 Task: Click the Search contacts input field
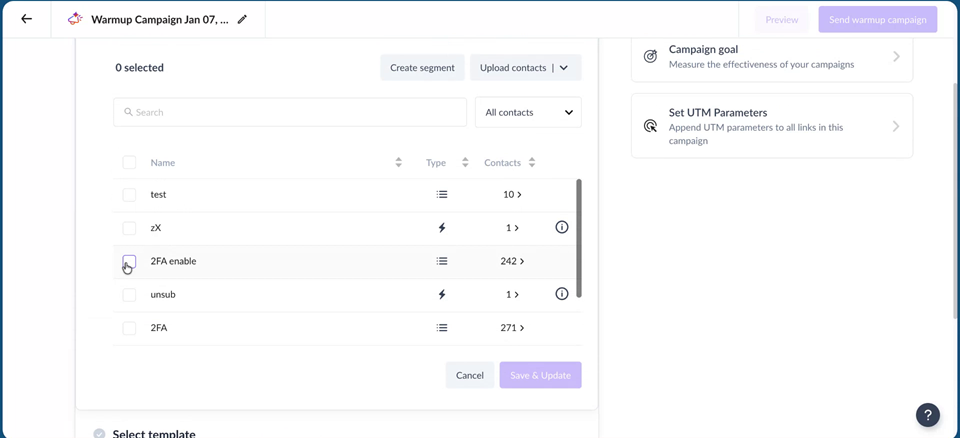(x=290, y=112)
